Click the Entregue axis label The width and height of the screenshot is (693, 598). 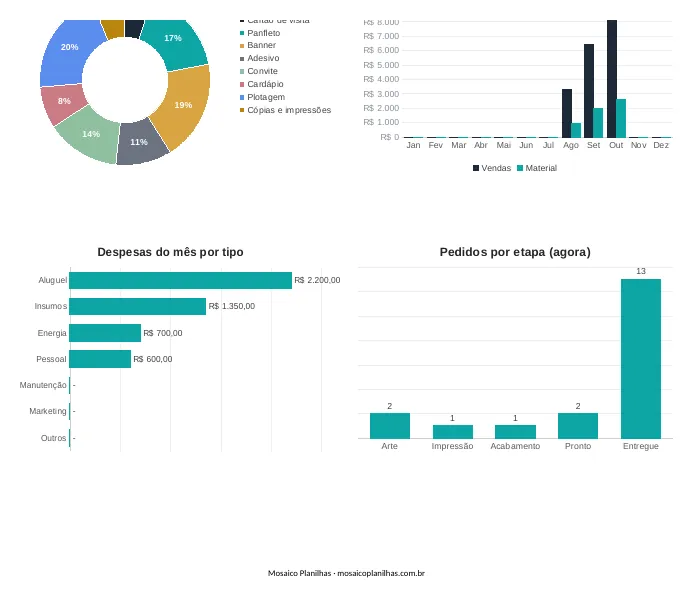click(641, 446)
